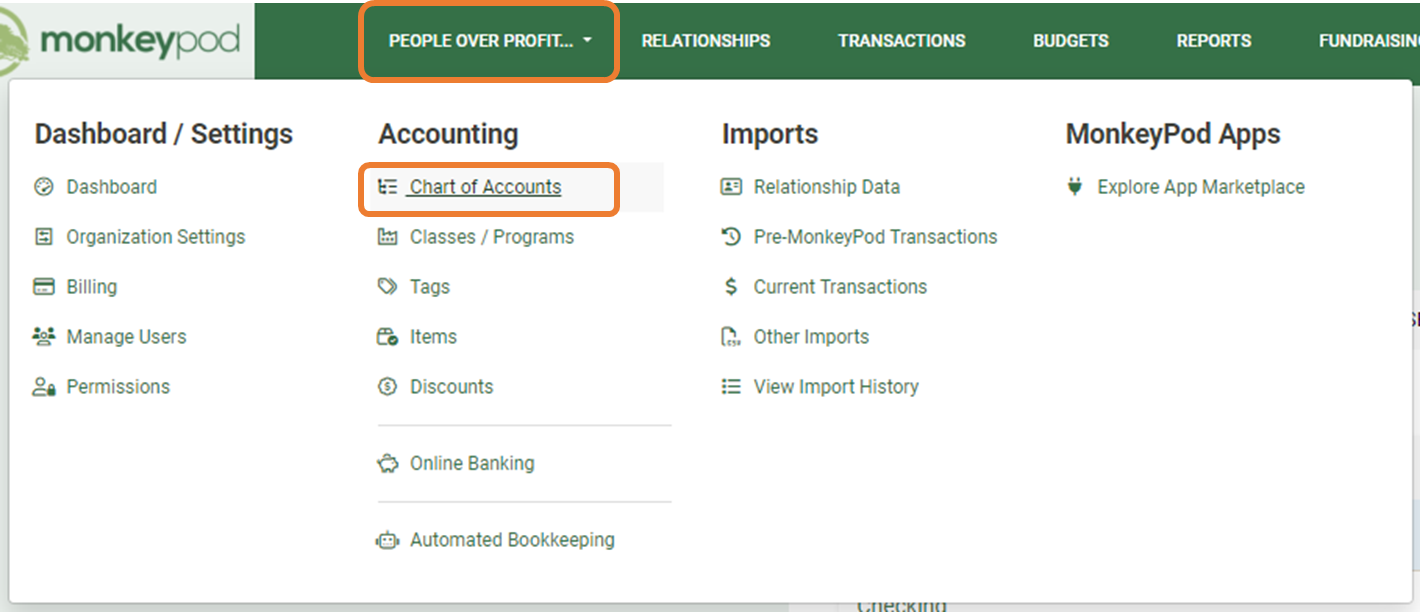Click the Accounting heading
Image resolution: width=1420 pixels, height=612 pixels.
448,135
